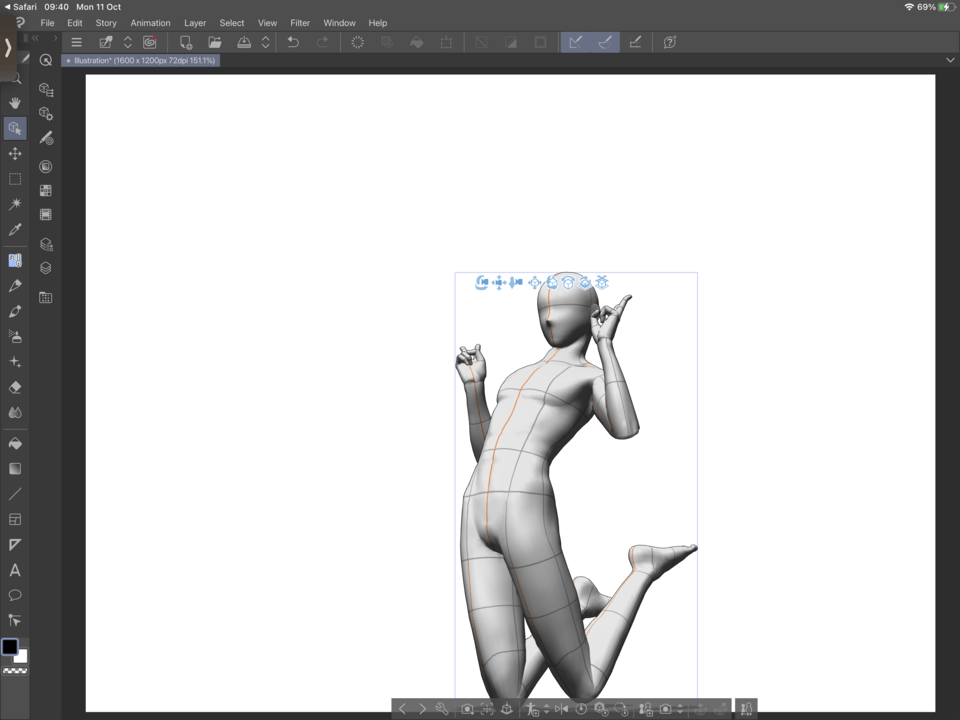
Task: Undo the last action
Action: pos(293,42)
